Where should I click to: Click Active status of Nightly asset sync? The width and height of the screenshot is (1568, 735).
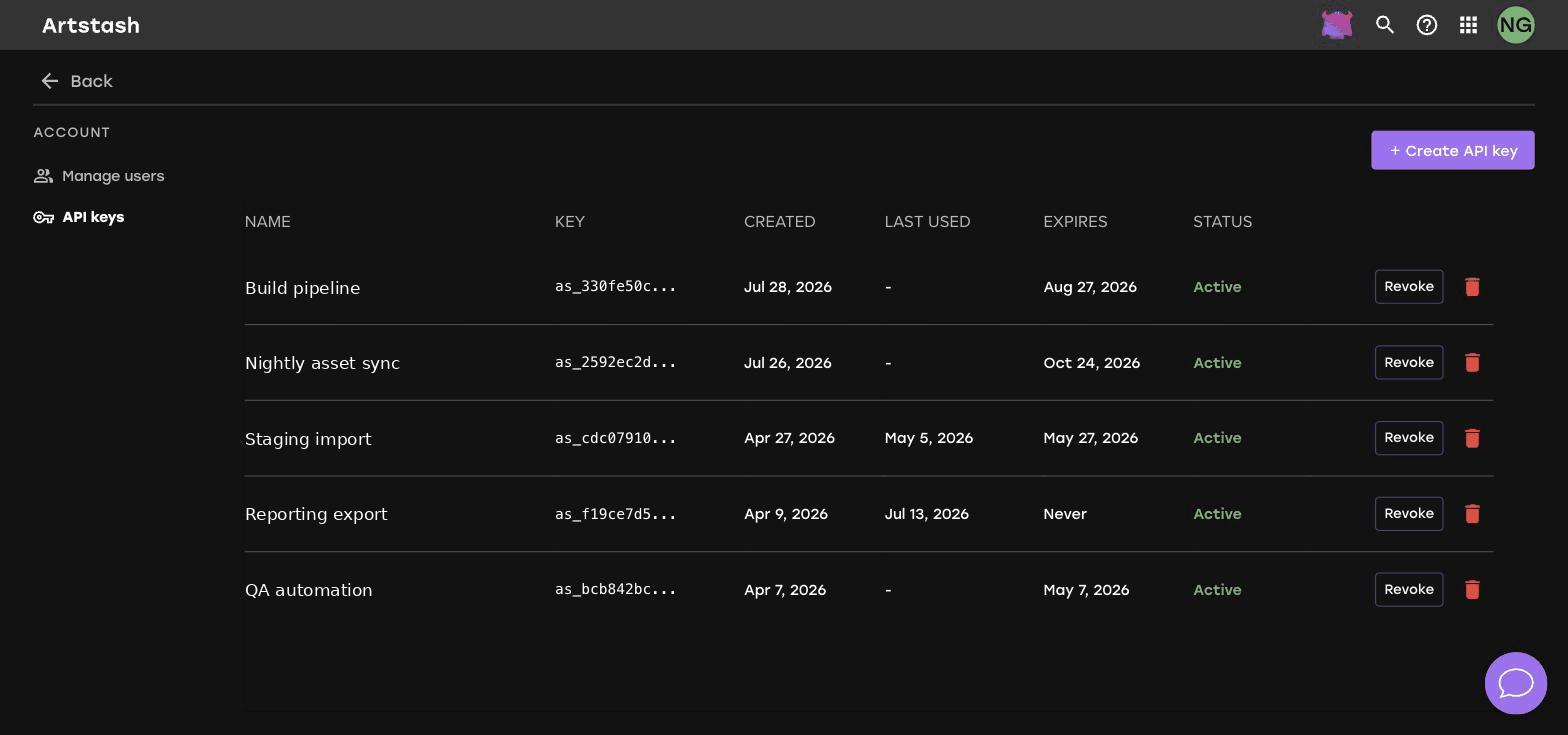pos(1217,363)
